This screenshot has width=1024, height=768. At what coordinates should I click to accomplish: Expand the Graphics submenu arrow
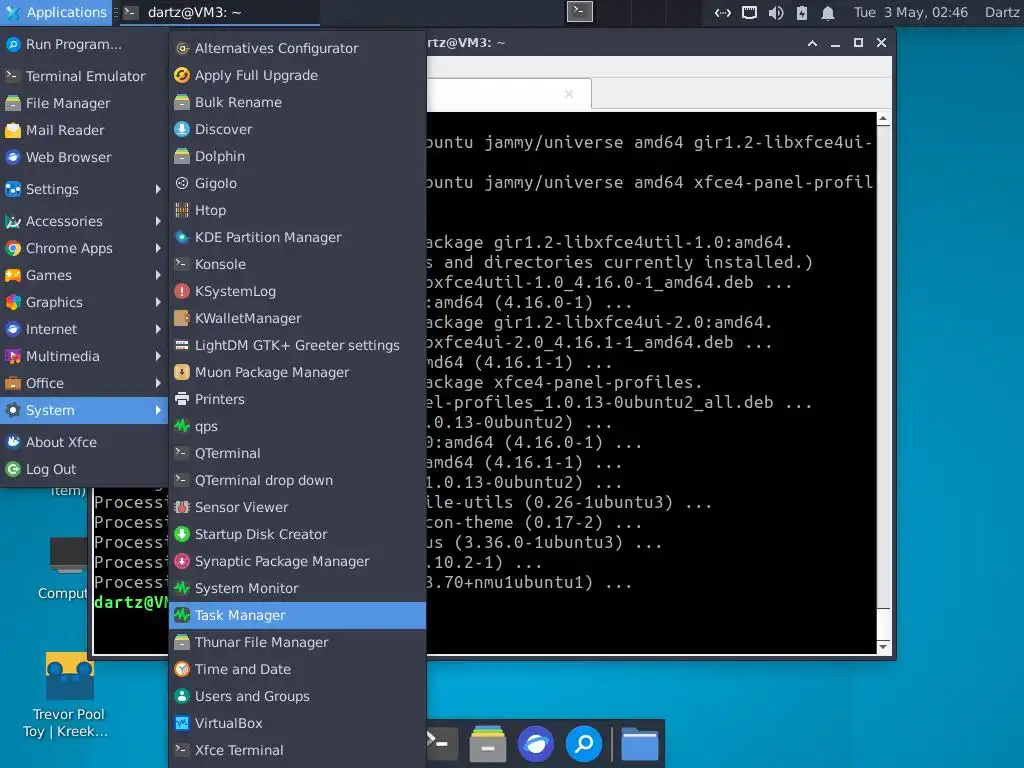click(x=158, y=302)
